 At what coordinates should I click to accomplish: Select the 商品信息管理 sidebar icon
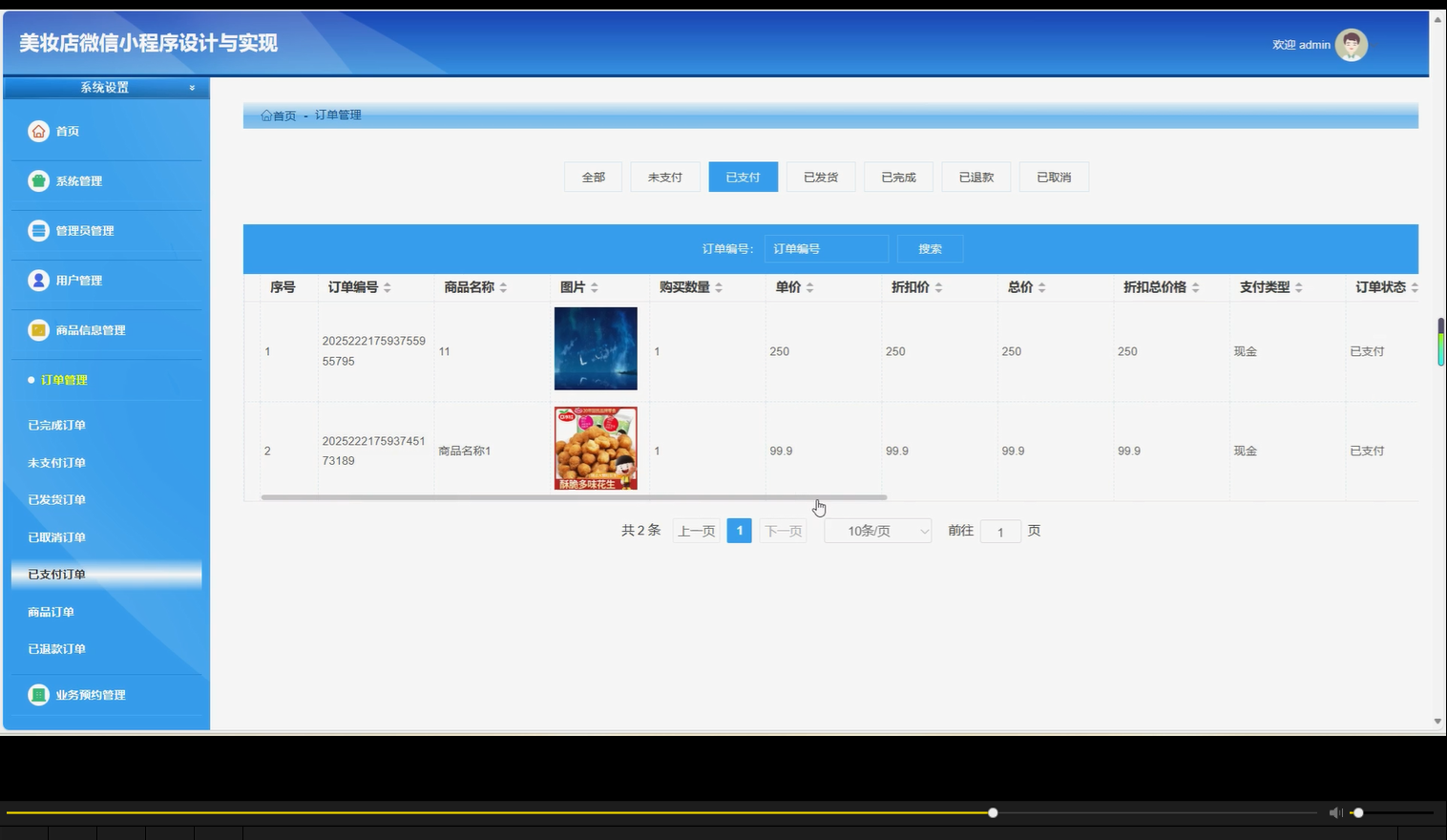pyautogui.click(x=38, y=329)
